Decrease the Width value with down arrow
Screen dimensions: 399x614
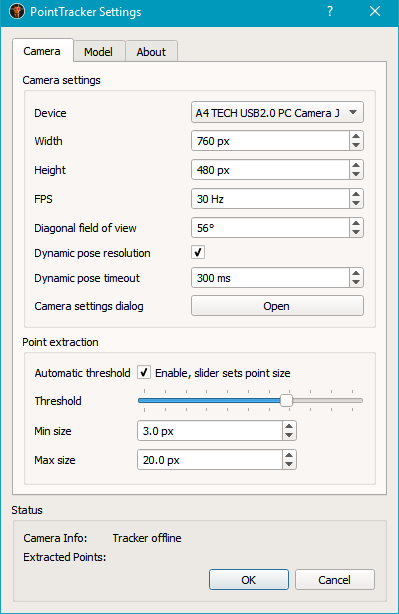click(356, 145)
